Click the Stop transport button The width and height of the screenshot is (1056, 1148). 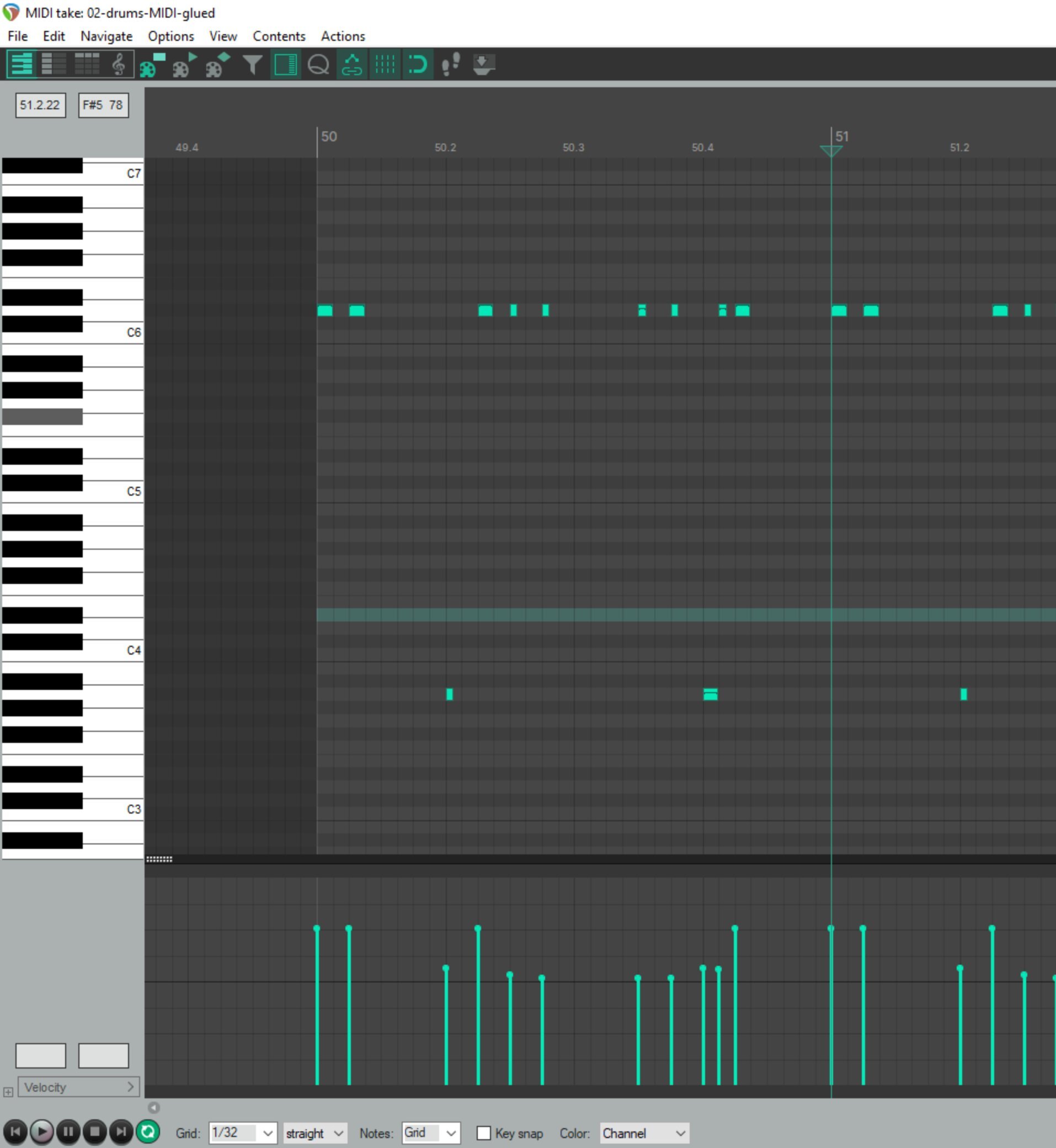coord(95,1131)
